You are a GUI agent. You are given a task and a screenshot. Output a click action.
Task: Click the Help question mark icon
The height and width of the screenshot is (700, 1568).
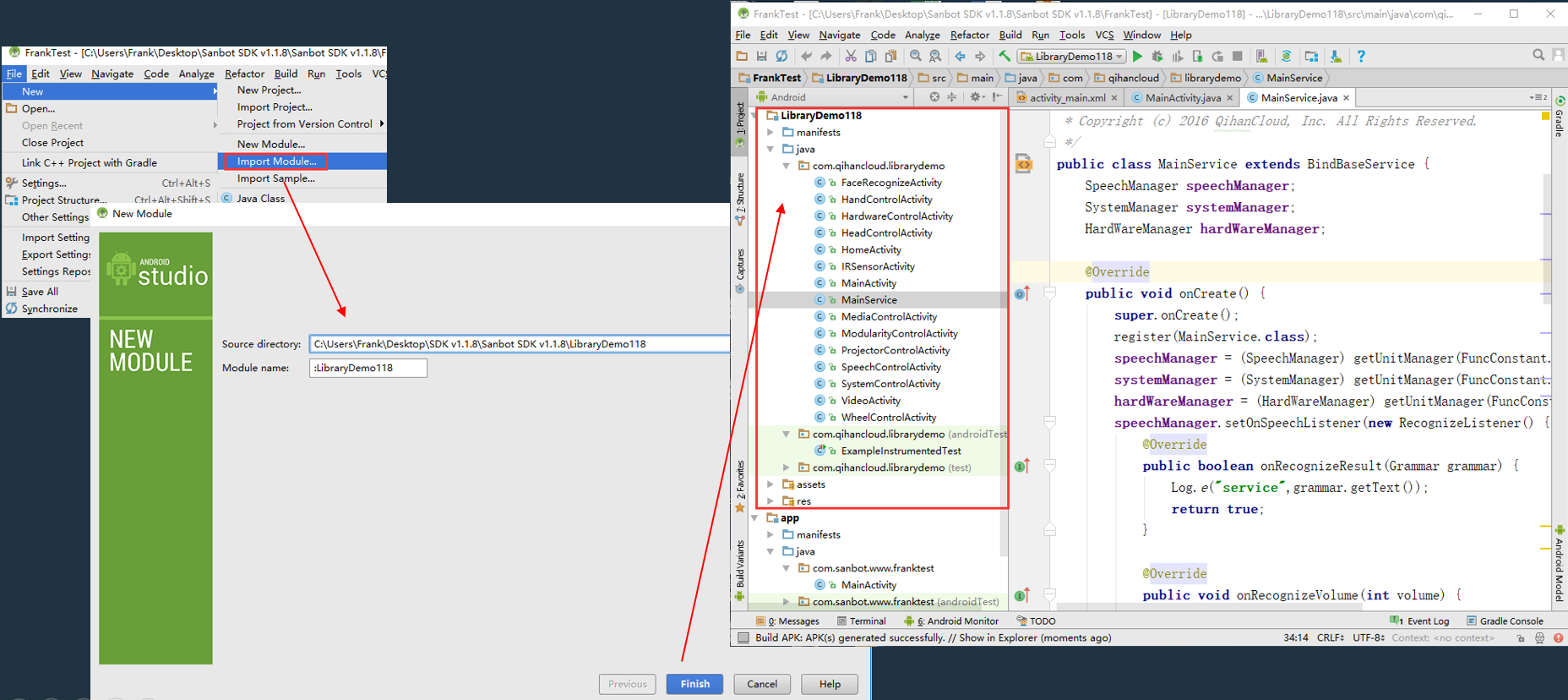[x=1361, y=57]
